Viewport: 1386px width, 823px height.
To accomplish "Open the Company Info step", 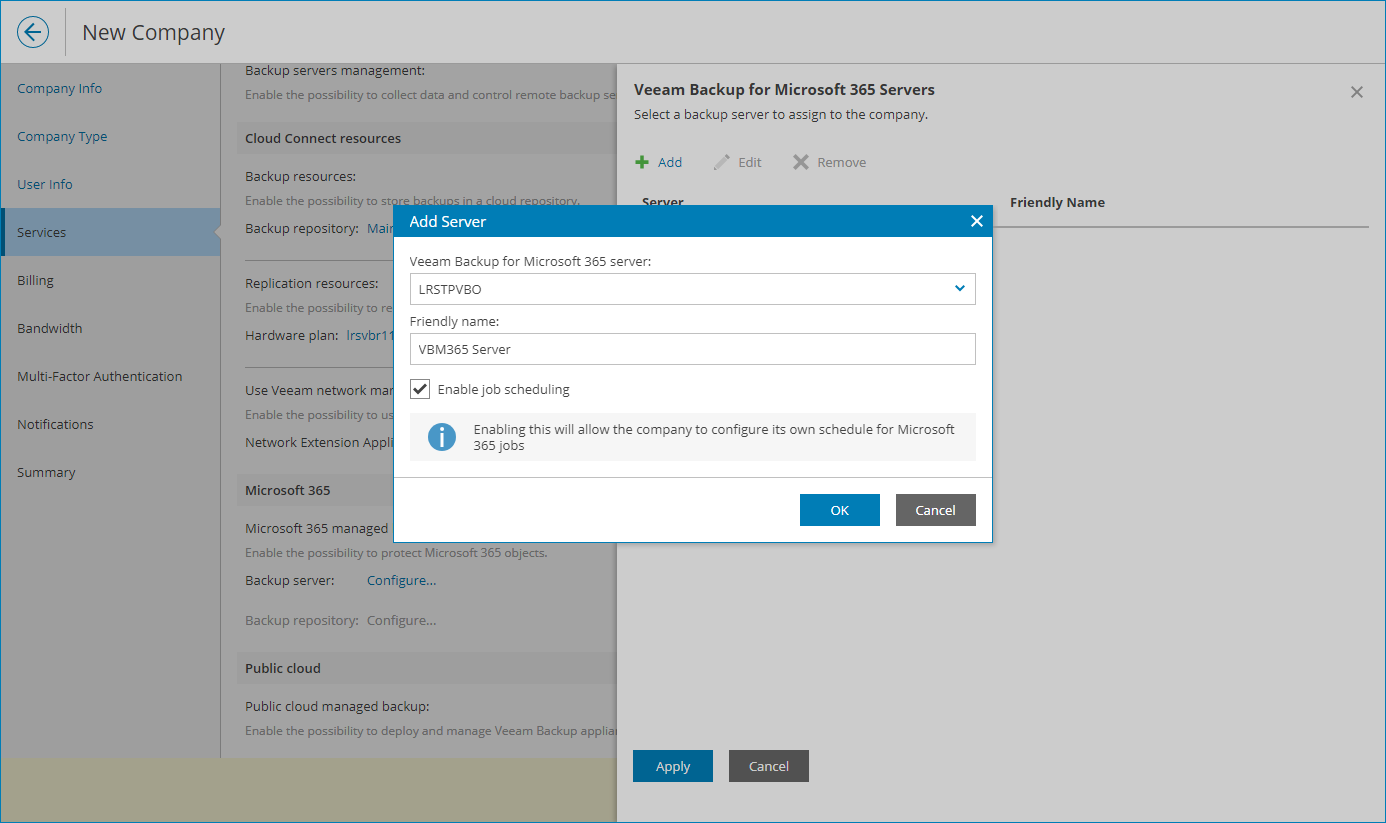I will [x=60, y=88].
